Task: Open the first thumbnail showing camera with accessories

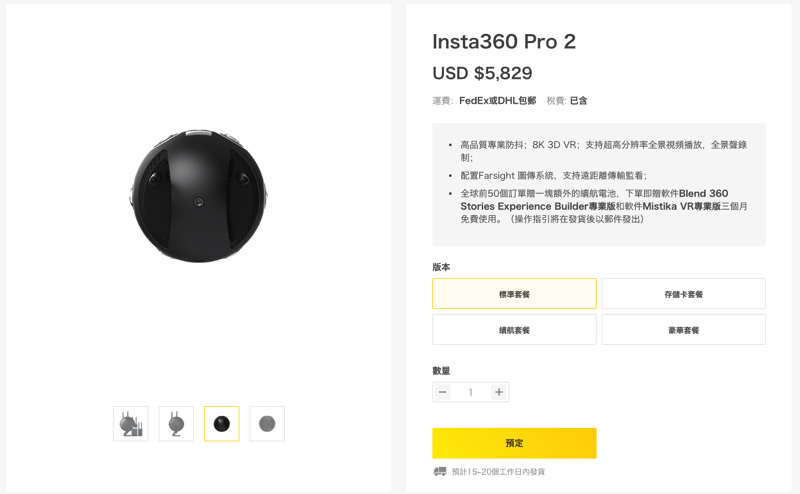Action: pyautogui.click(x=131, y=424)
